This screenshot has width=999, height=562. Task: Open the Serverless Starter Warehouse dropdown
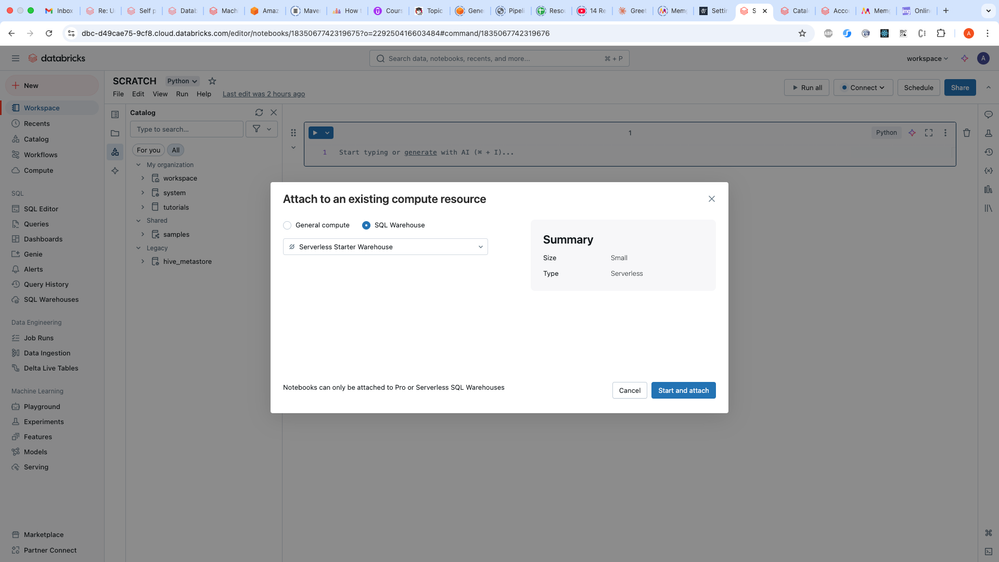385,247
